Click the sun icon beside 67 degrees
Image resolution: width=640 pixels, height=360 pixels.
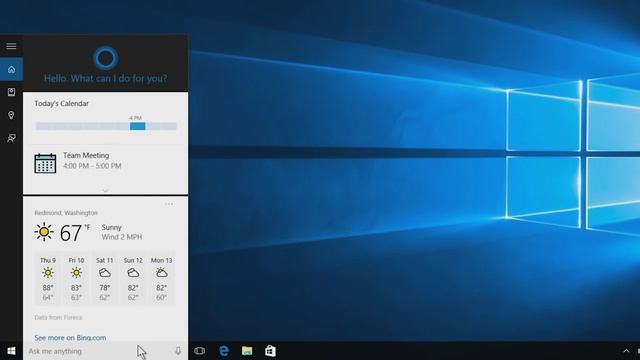(44, 232)
